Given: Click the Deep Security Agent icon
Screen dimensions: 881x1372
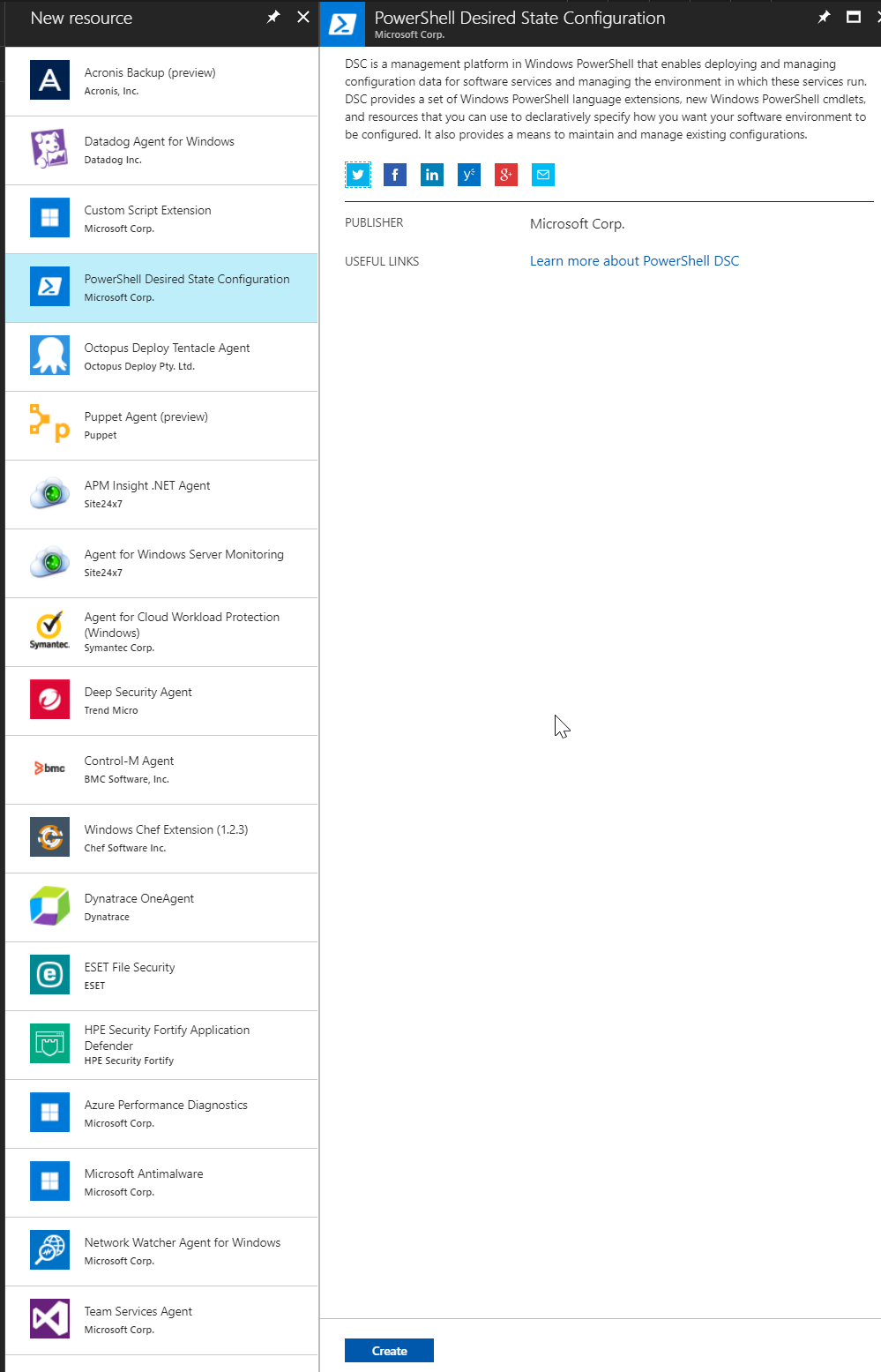Looking at the screenshot, I should (49, 700).
